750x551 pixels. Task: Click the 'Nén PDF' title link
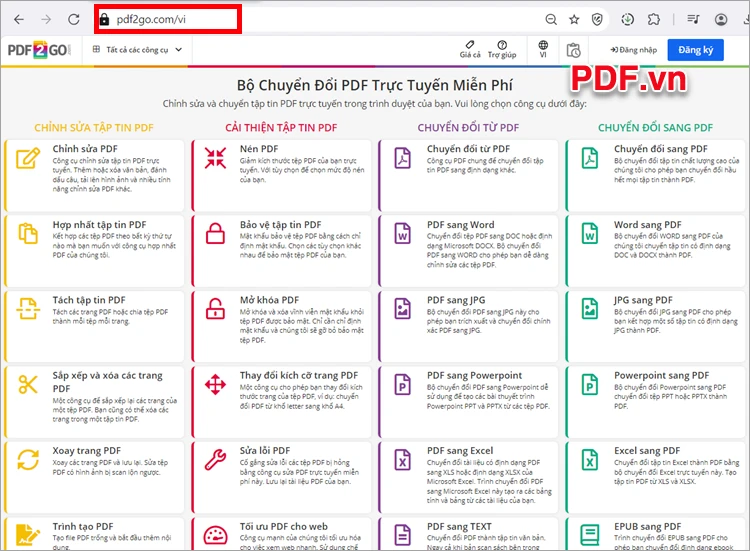point(259,149)
